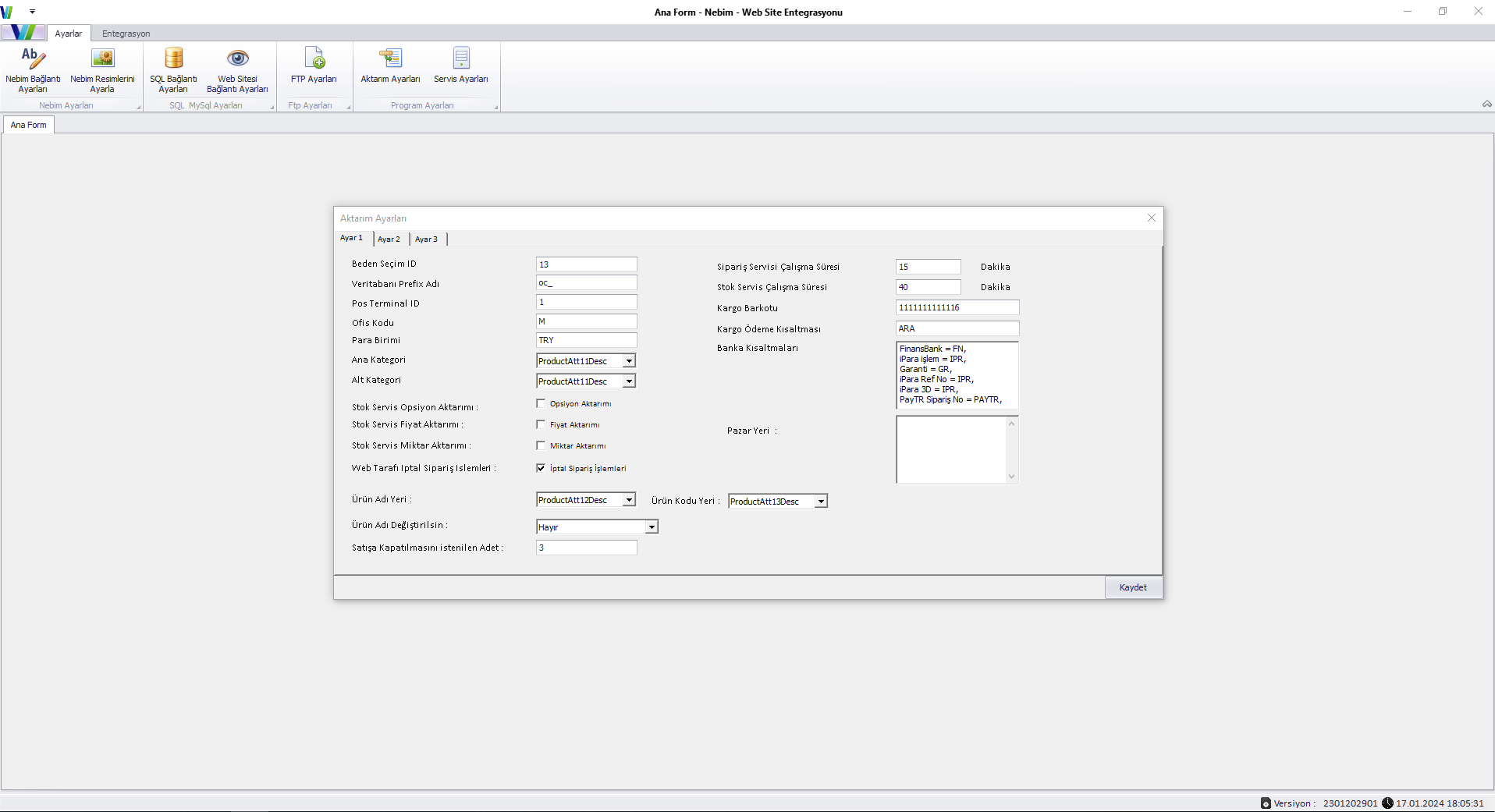Click the Ofis Kodu field
This screenshot has height=812, width=1495.
point(587,321)
